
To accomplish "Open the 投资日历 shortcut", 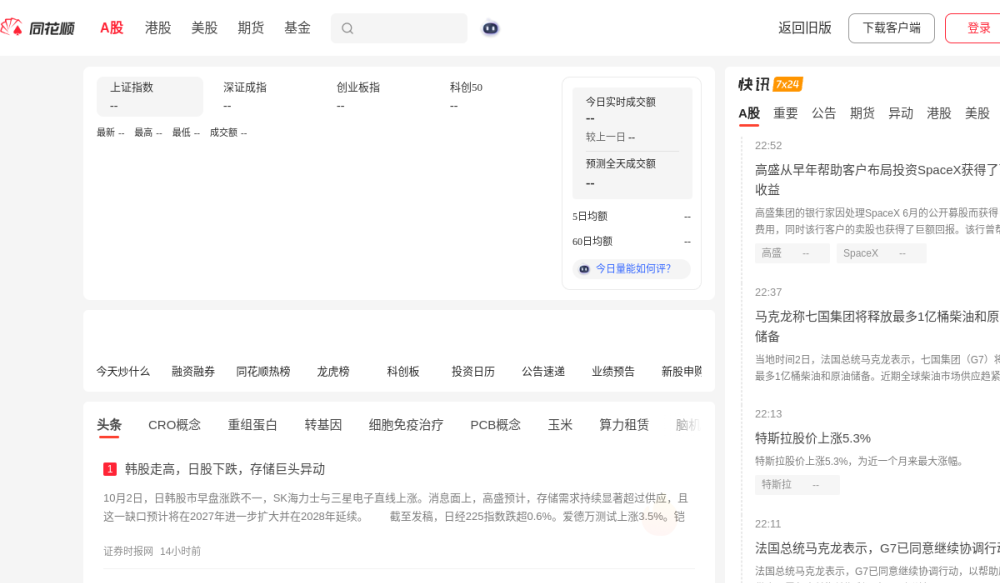I will point(473,372).
